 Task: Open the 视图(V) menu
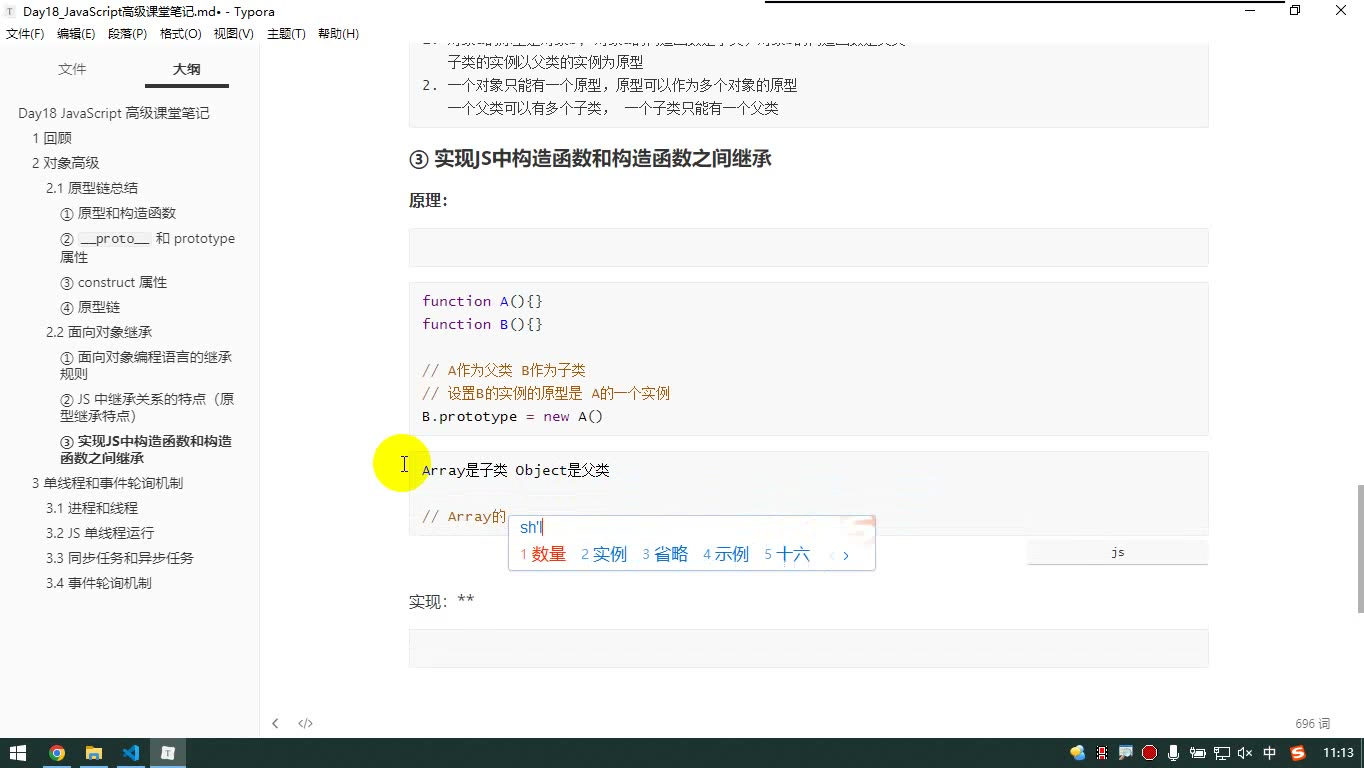click(x=234, y=34)
